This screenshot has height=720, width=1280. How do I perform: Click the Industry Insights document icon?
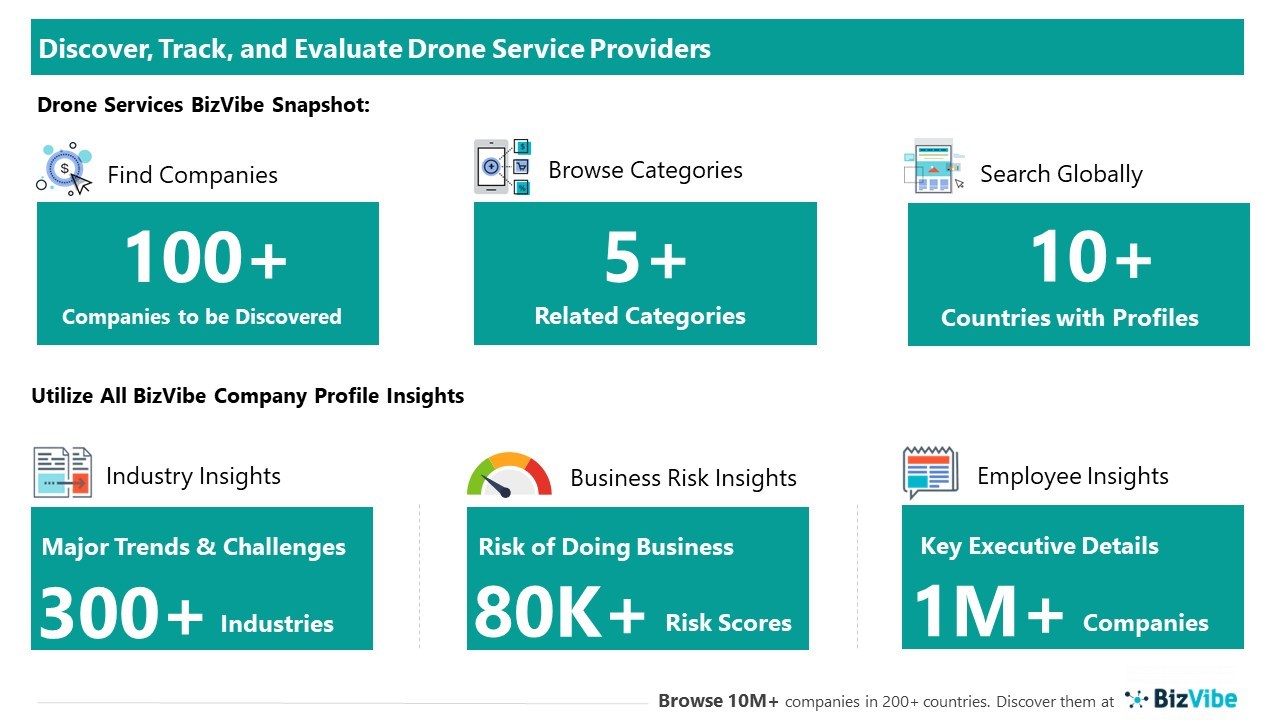(62, 473)
